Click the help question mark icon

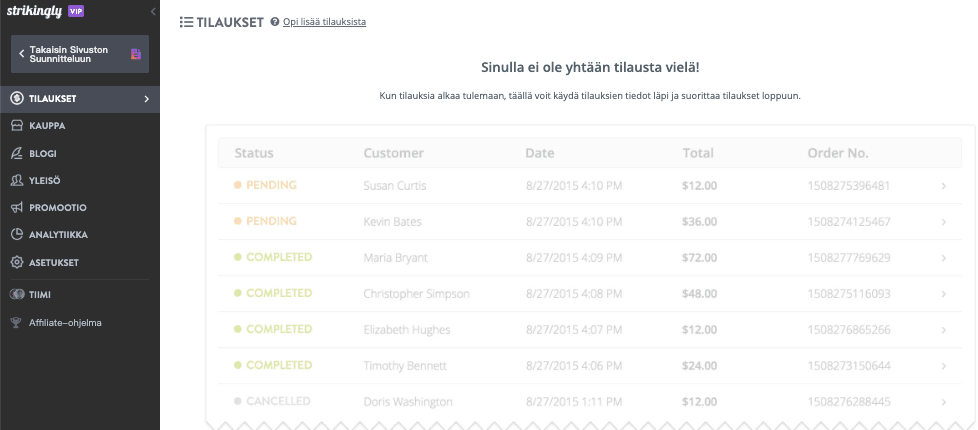click(x=274, y=22)
